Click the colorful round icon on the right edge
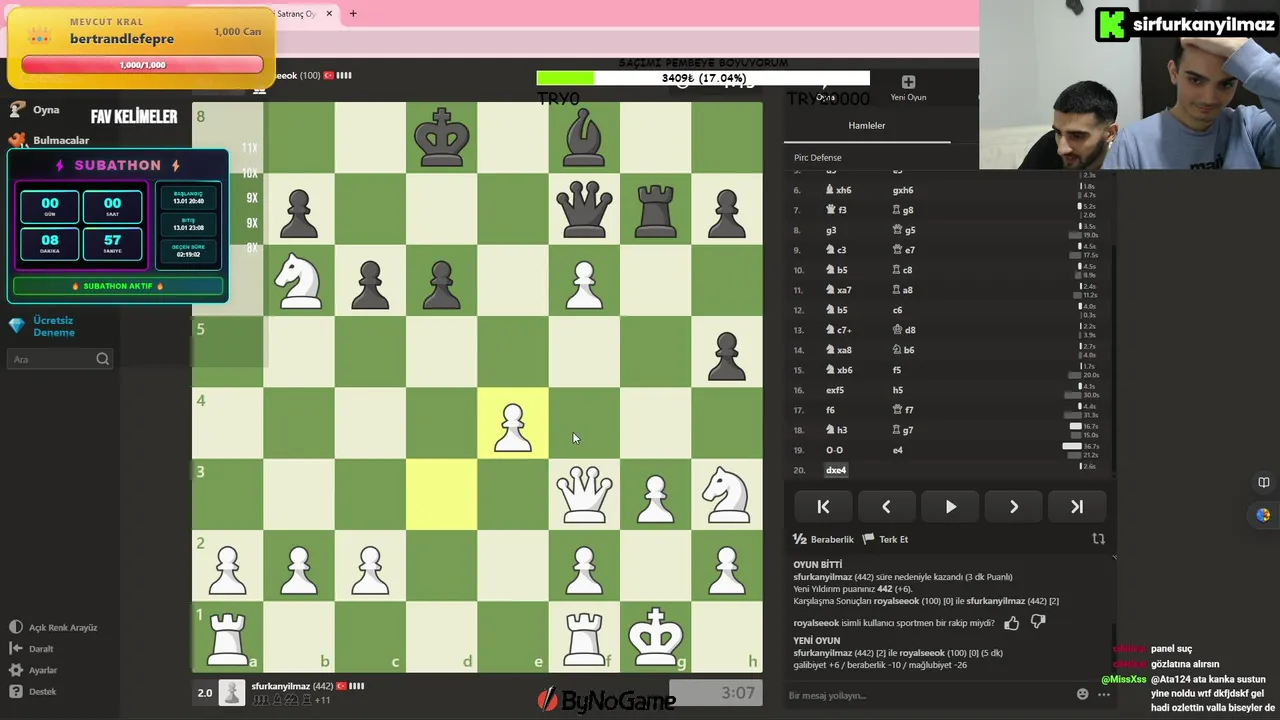The image size is (1280, 720). [x=1263, y=515]
